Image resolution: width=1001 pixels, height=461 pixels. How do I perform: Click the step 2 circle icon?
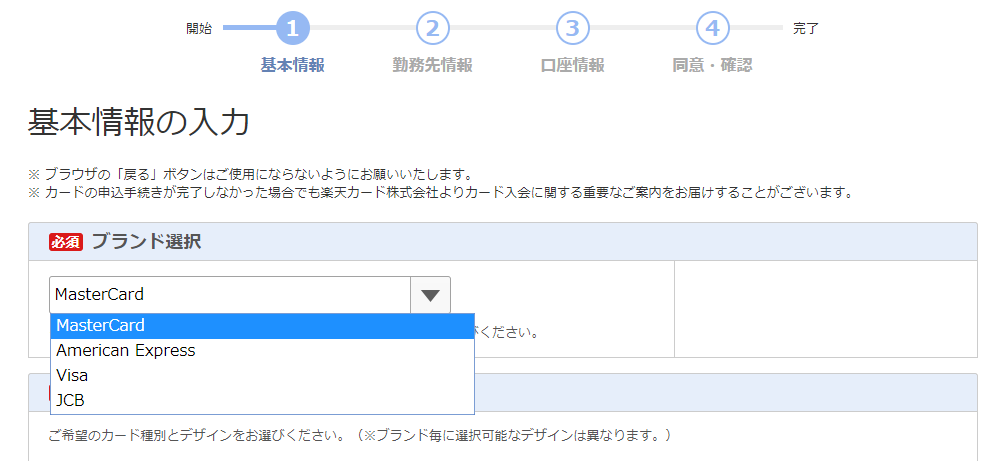[432, 28]
